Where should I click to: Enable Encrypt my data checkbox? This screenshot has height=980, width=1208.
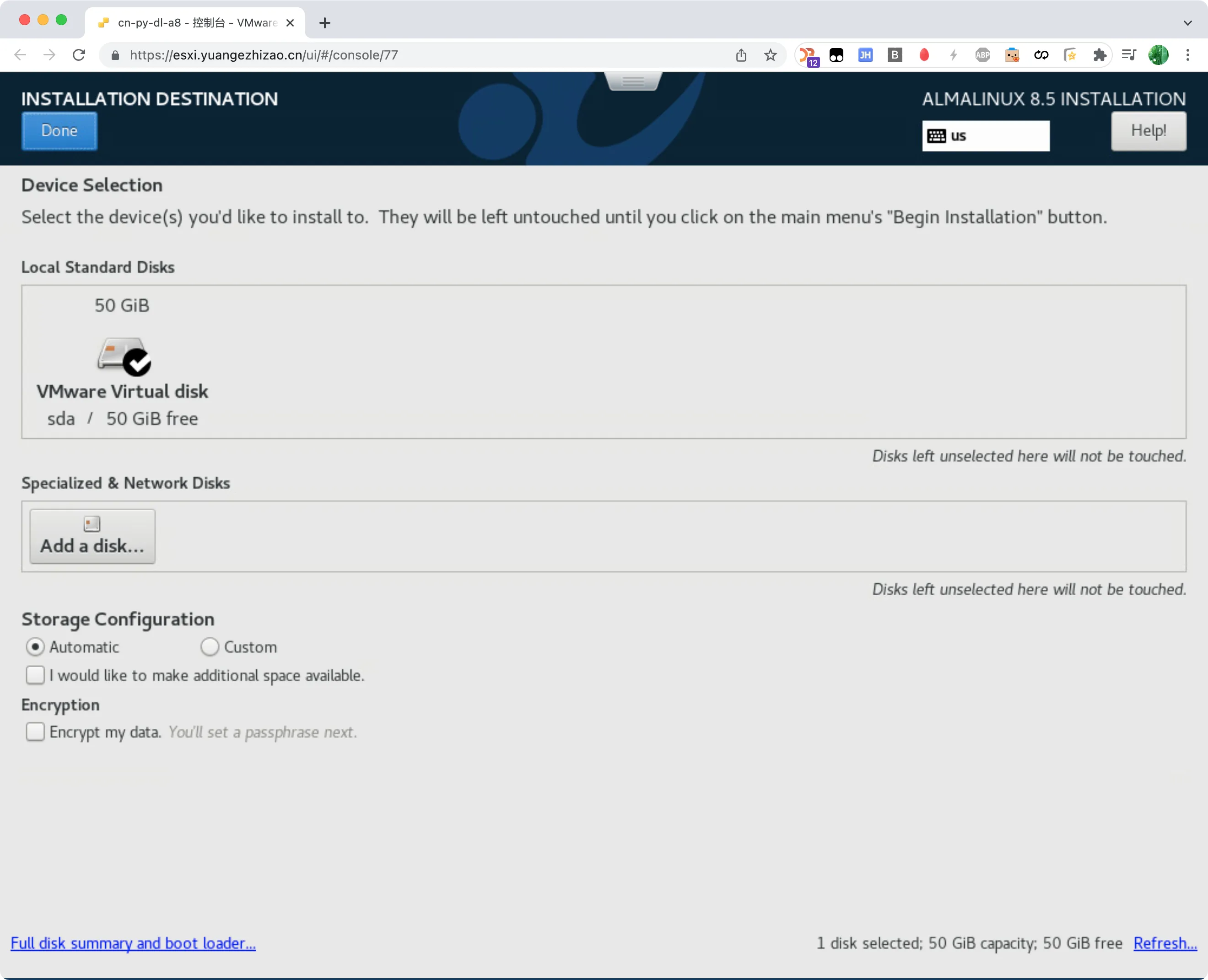coord(35,731)
